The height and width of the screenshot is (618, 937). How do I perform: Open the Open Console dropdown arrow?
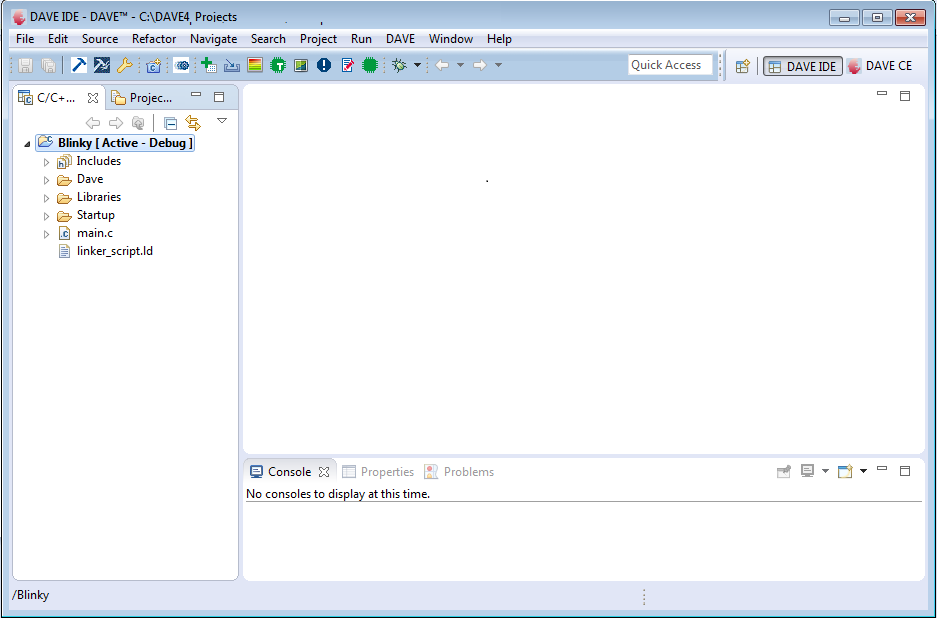pyautogui.click(x=863, y=471)
